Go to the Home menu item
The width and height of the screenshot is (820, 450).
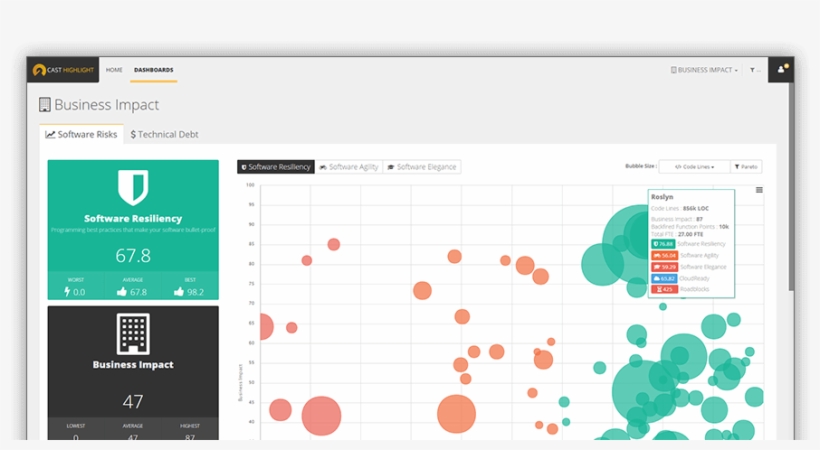pyautogui.click(x=114, y=70)
